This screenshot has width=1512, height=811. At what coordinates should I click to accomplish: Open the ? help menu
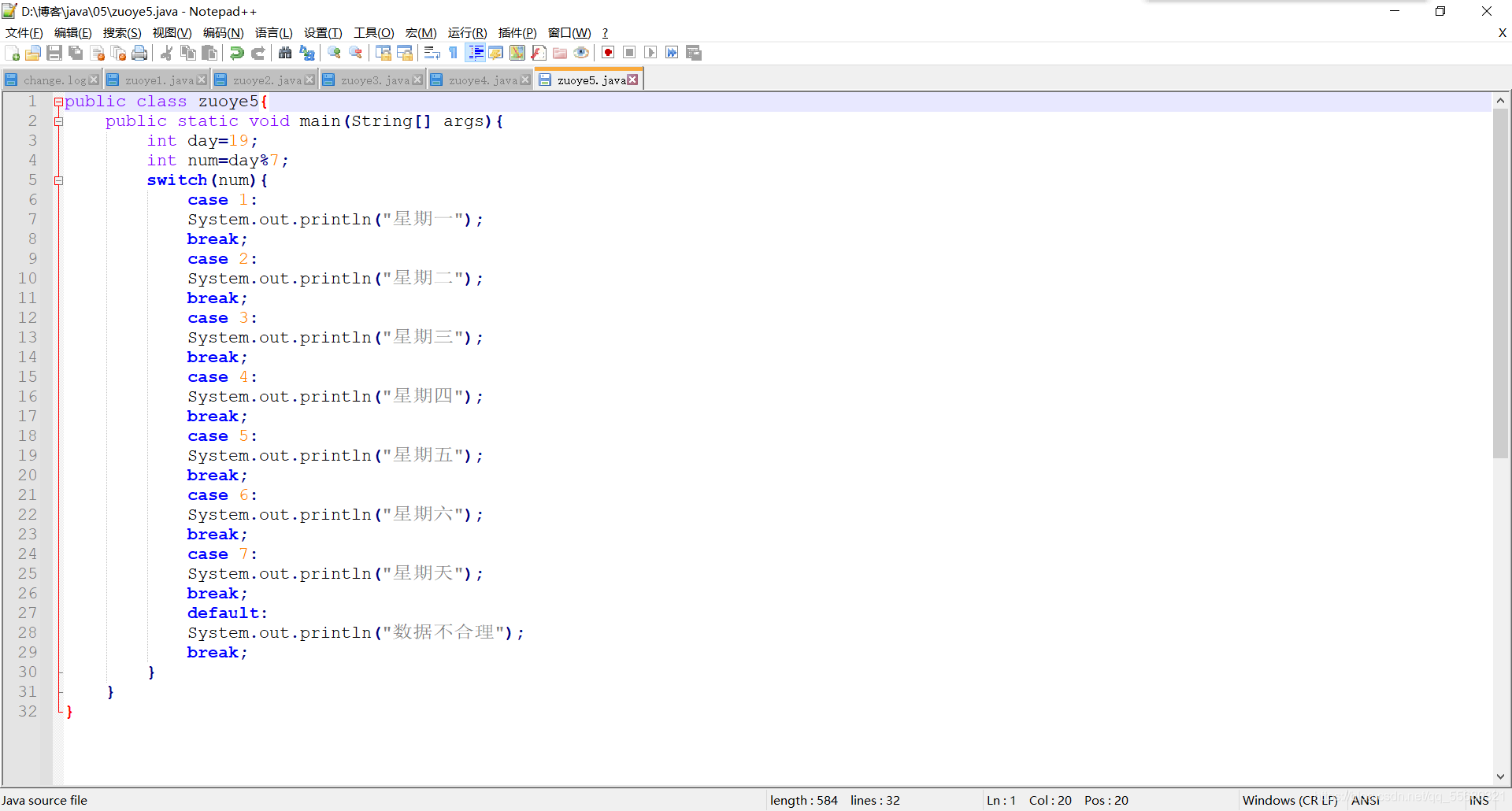pyautogui.click(x=605, y=33)
